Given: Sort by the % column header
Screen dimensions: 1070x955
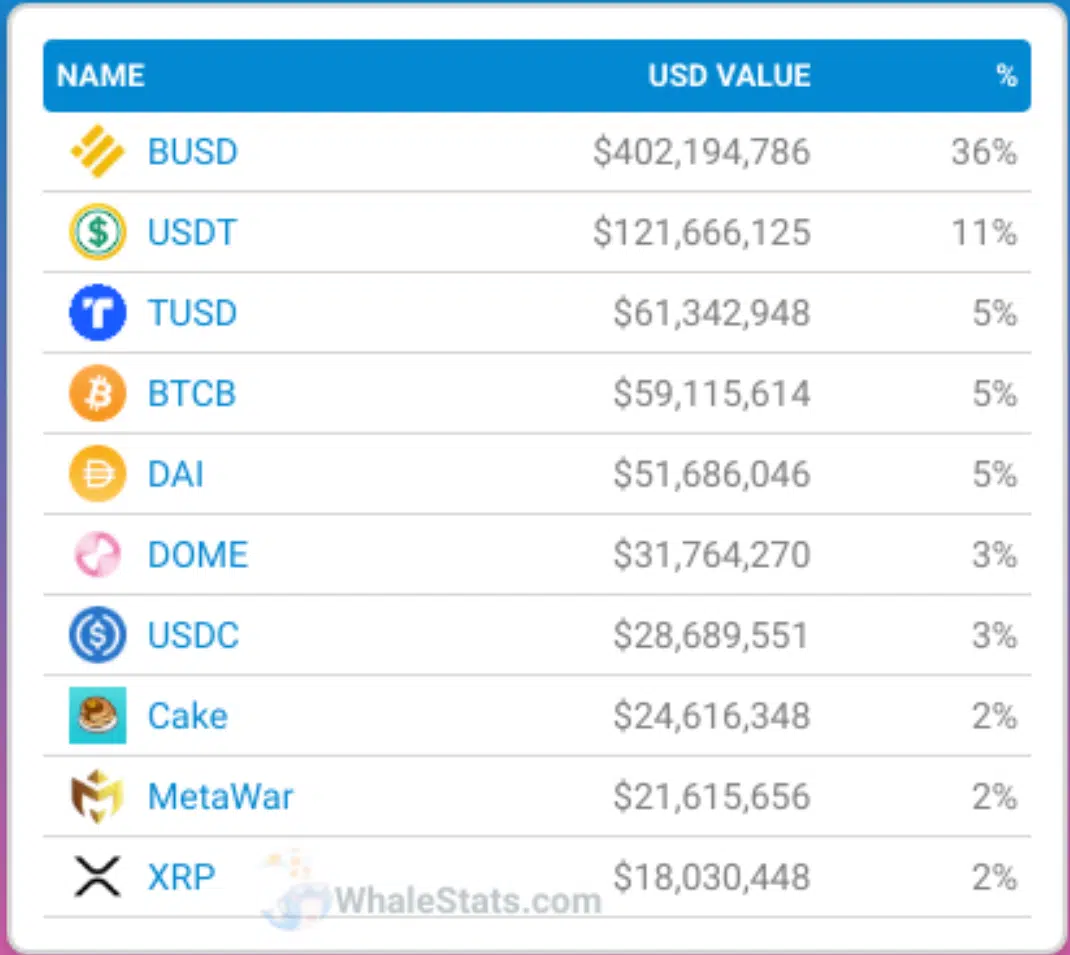Looking at the screenshot, I should [1006, 75].
